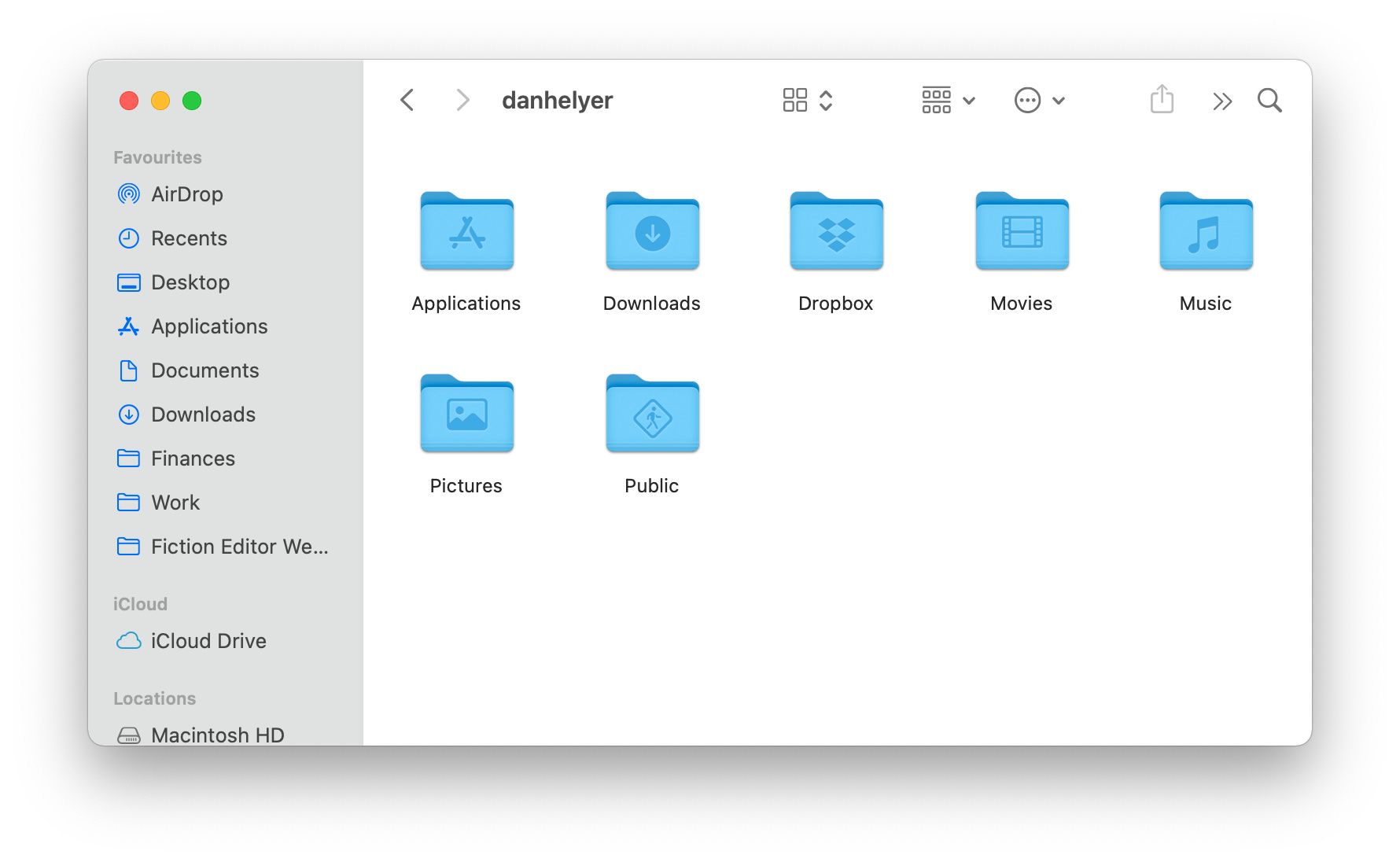Click the Pictures folder icon

pyautogui.click(x=466, y=414)
